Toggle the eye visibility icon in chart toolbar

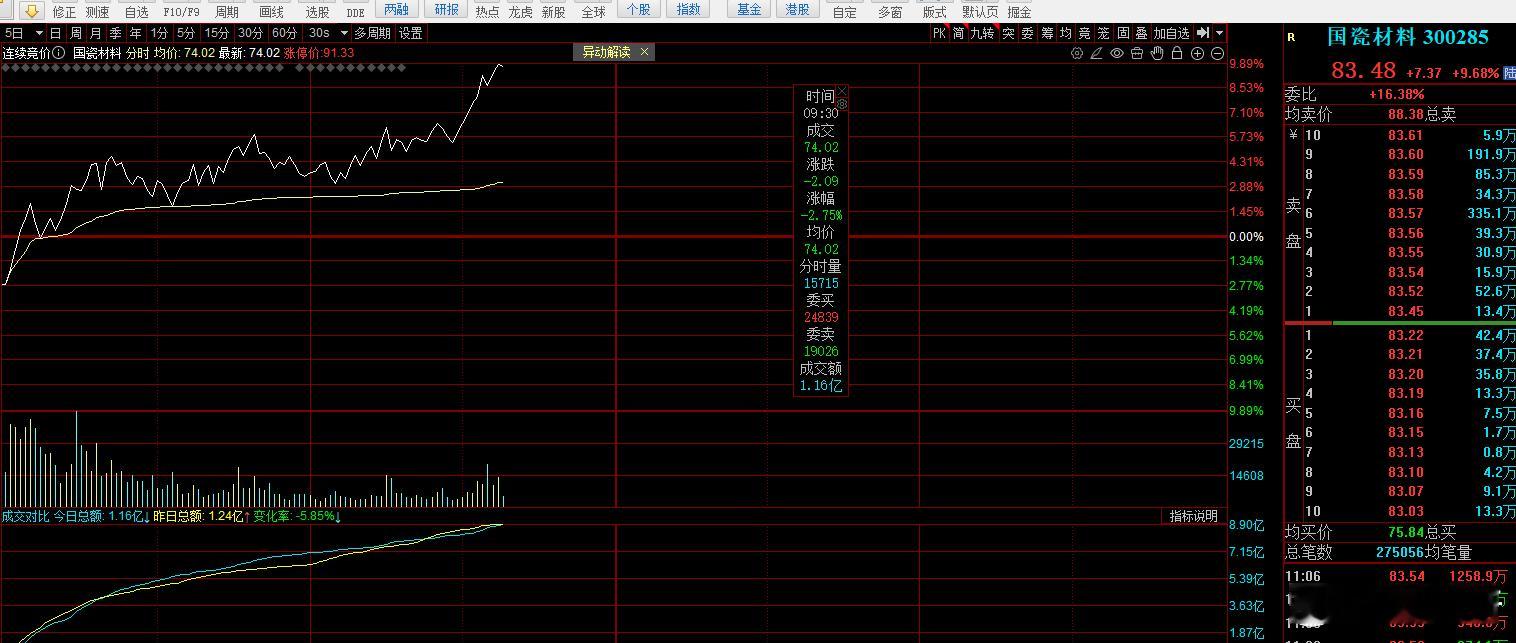[x=1117, y=53]
